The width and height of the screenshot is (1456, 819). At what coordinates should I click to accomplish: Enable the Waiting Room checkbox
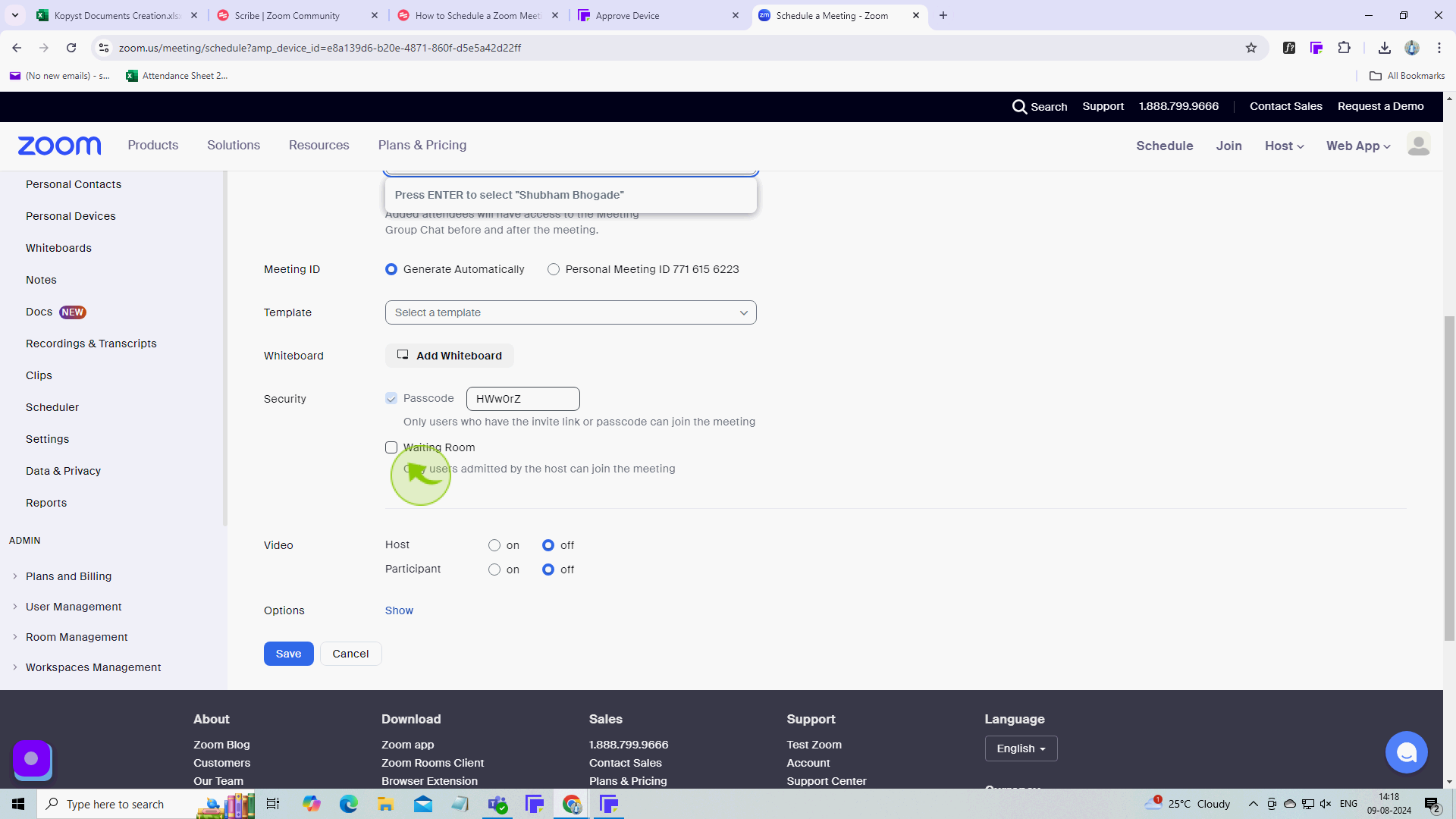click(391, 447)
